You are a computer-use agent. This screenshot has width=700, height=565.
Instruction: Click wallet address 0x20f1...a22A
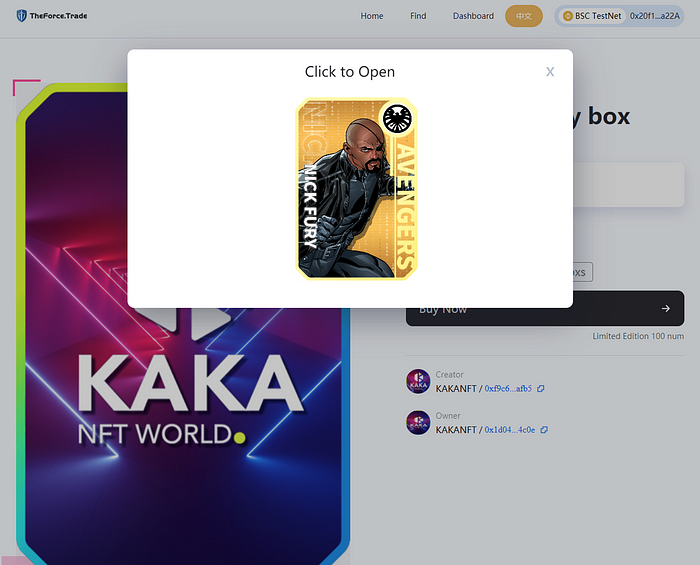pyautogui.click(x=654, y=16)
